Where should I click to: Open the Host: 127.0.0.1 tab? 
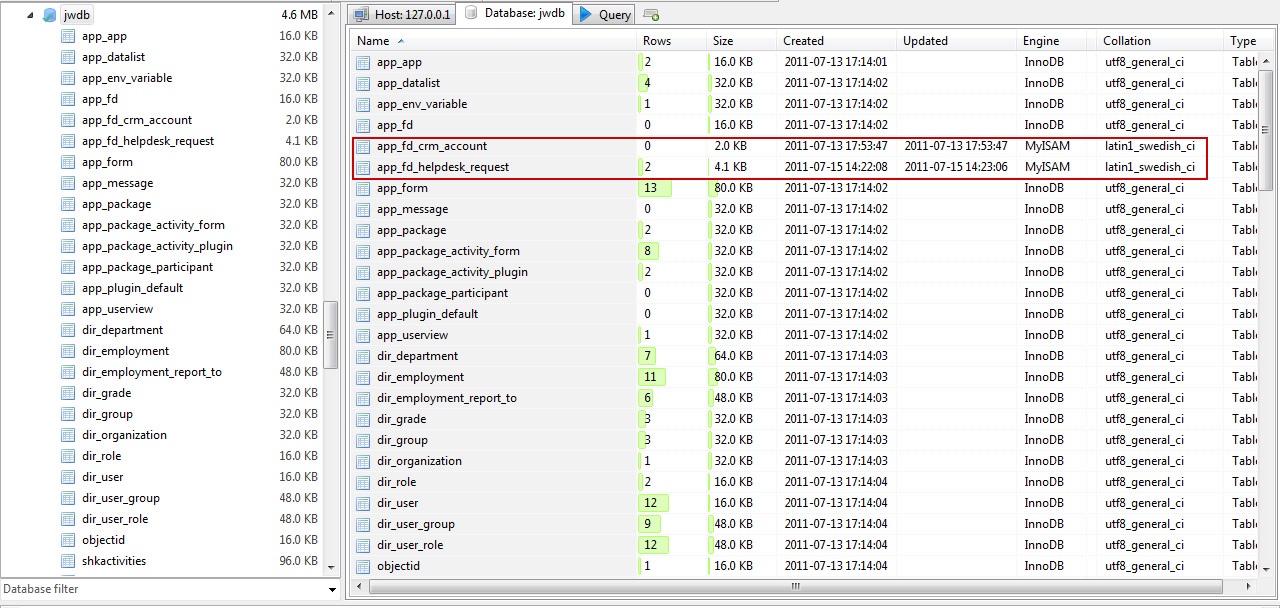[403, 14]
